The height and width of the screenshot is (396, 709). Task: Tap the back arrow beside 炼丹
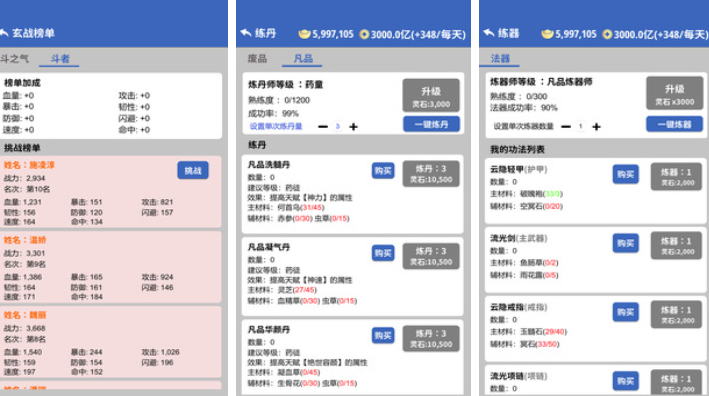tap(246, 33)
